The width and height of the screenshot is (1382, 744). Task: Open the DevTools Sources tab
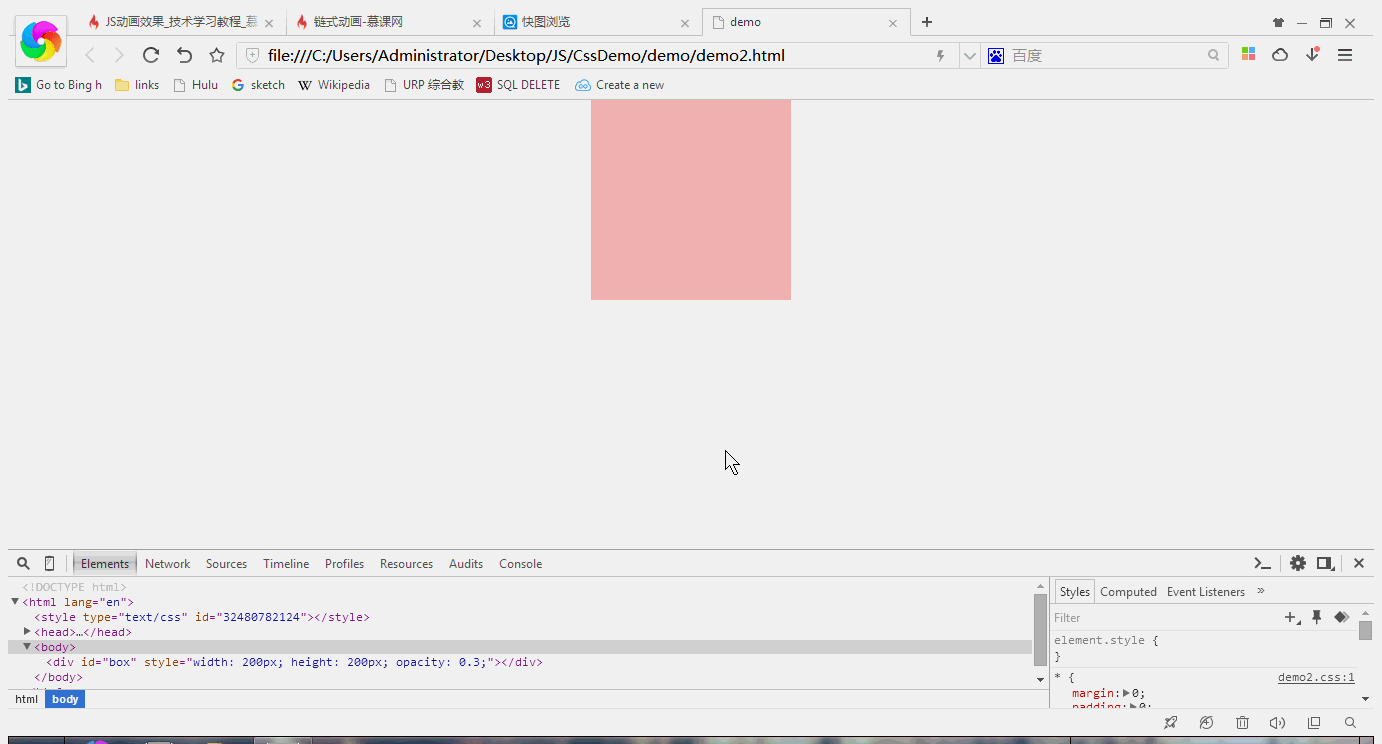coord(226,564)
